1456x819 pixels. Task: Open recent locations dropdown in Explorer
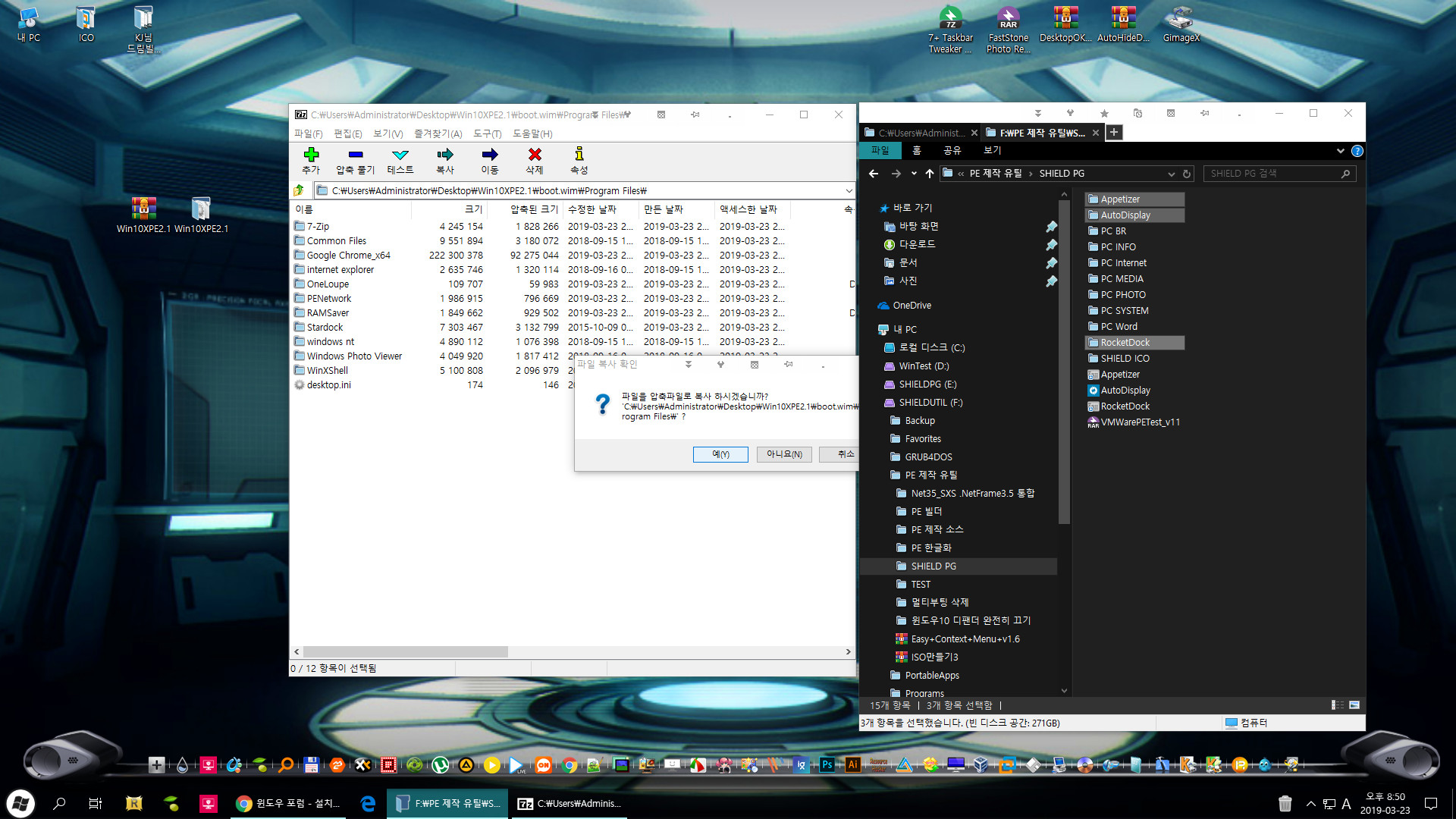click(914, 174)
